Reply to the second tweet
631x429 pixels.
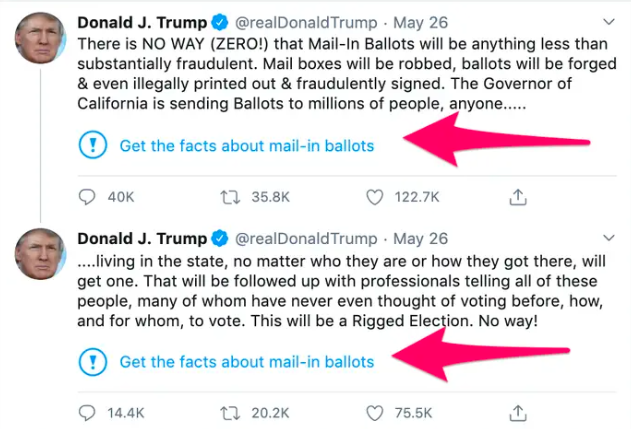click(87, 412)
